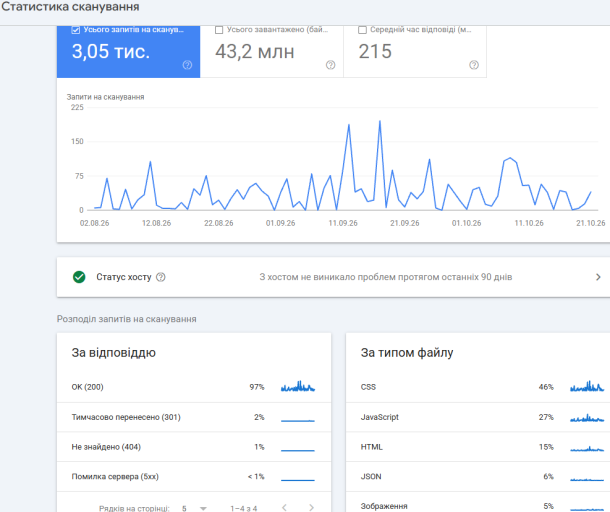Open the JSON sparkline chart
Viewport: 610px width, 512px height.
[587, 479]
